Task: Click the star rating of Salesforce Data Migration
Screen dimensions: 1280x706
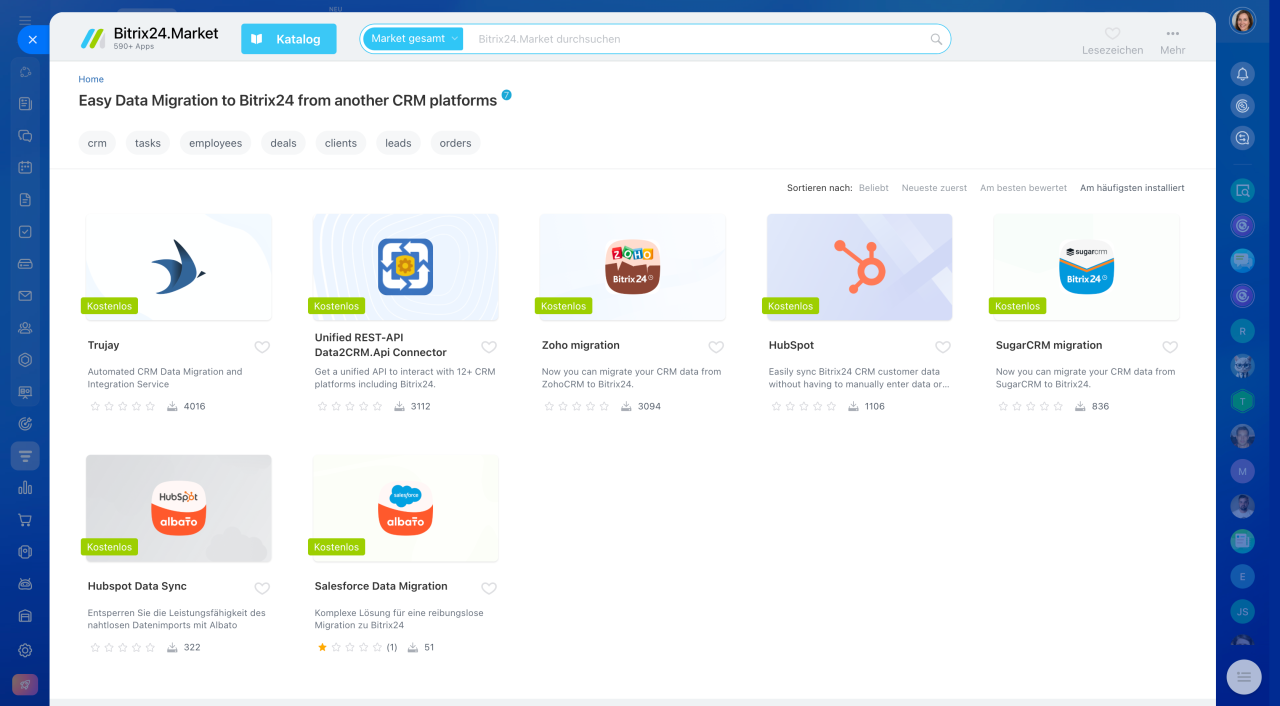Action: coord(350,647)
